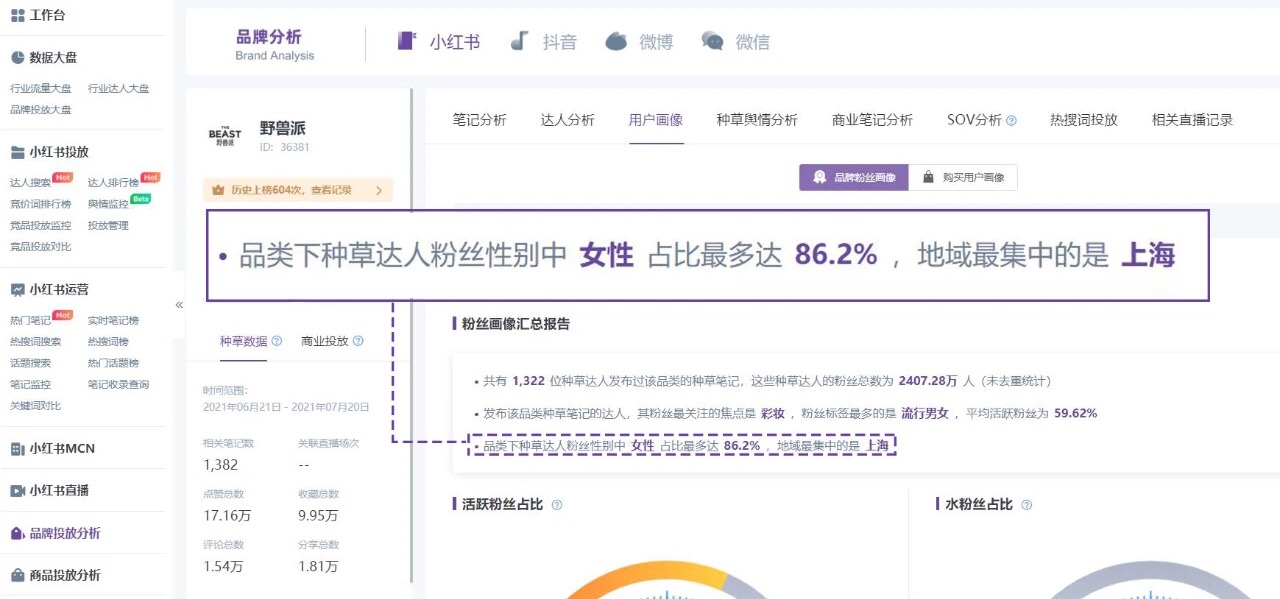Click the 粉丝画像汇总报告 heading
Screen dimensions: 1280x599
click(x=516, y=324)
